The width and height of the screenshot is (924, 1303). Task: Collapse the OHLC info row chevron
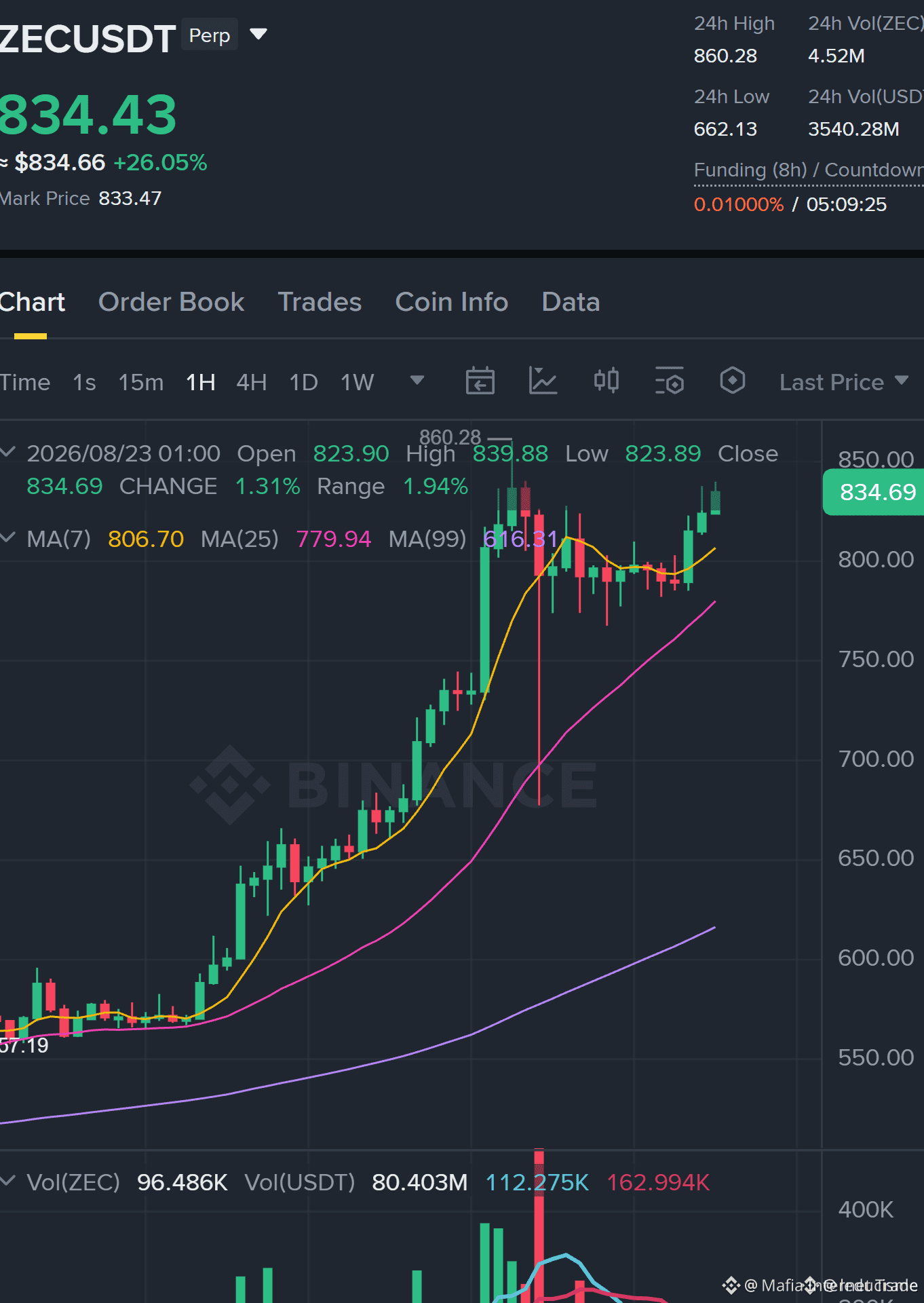(x=7, y=452)
